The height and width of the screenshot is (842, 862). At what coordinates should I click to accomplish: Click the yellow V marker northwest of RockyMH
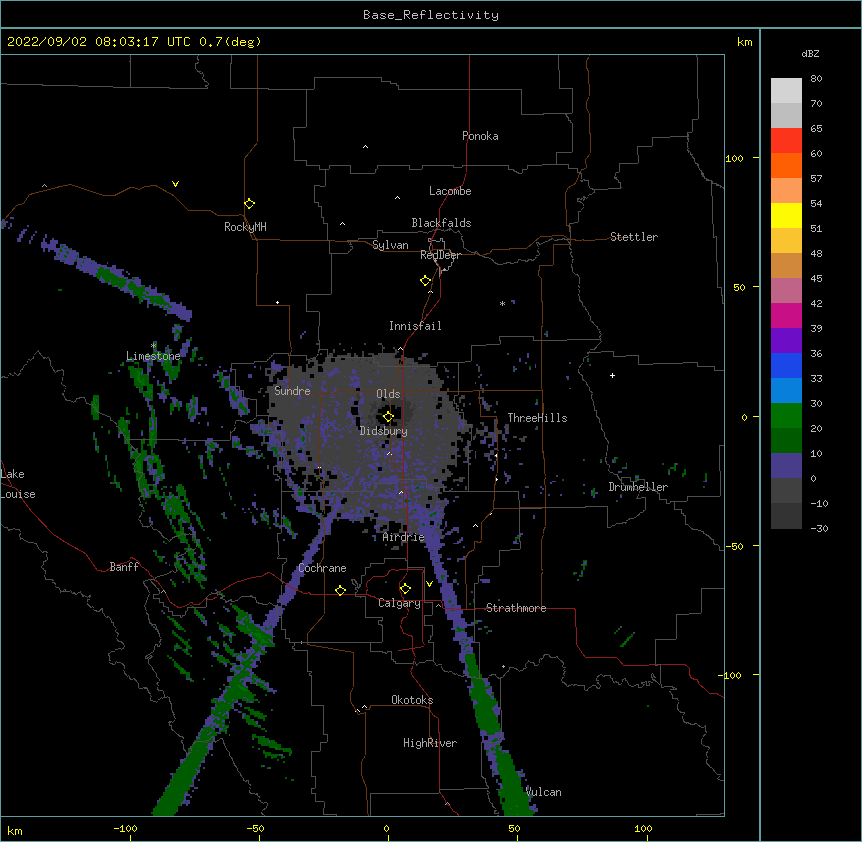[x=175, y=184]
